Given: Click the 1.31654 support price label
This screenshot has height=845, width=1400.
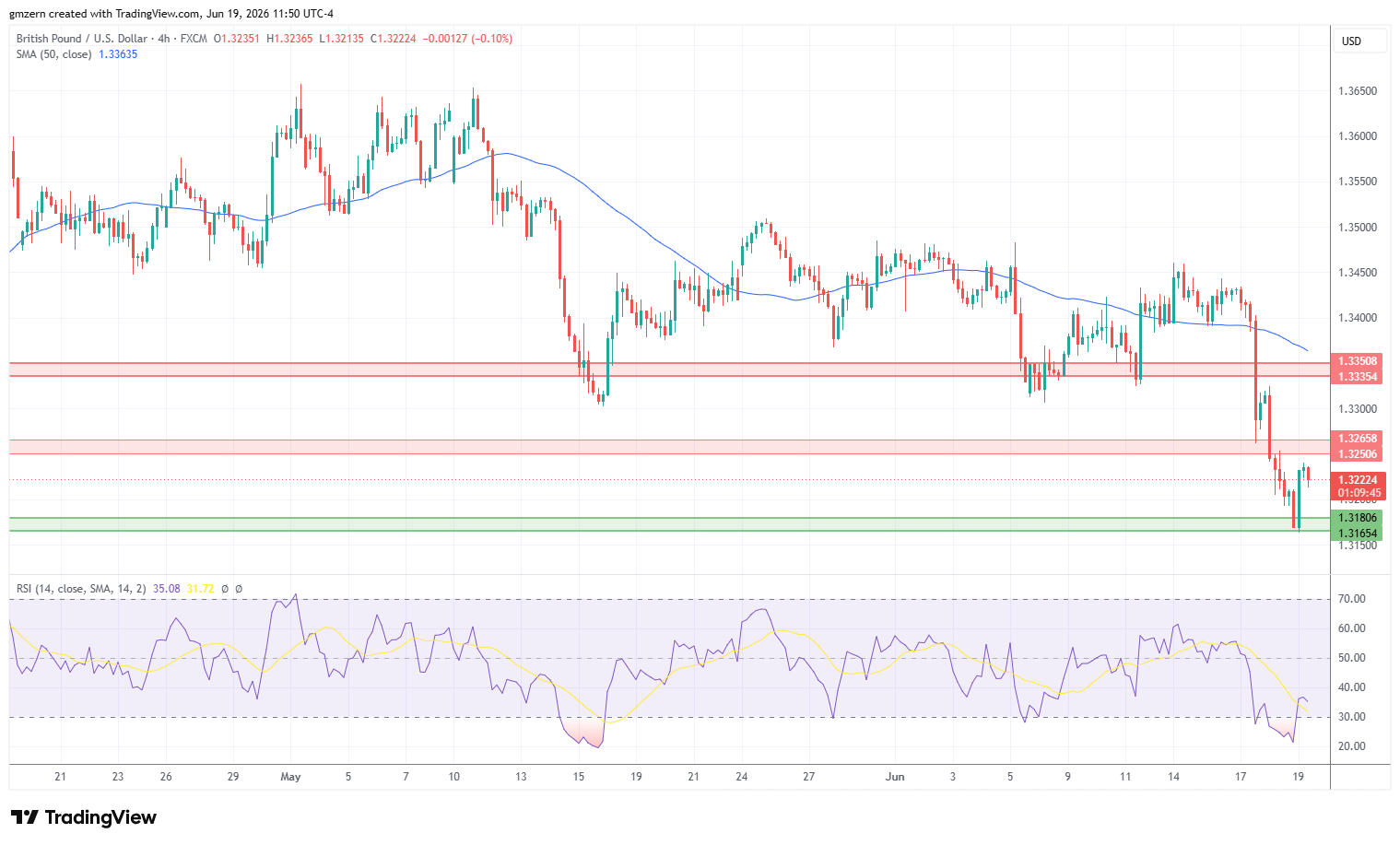Looking at the screenshot, I should click(1358, 534).
